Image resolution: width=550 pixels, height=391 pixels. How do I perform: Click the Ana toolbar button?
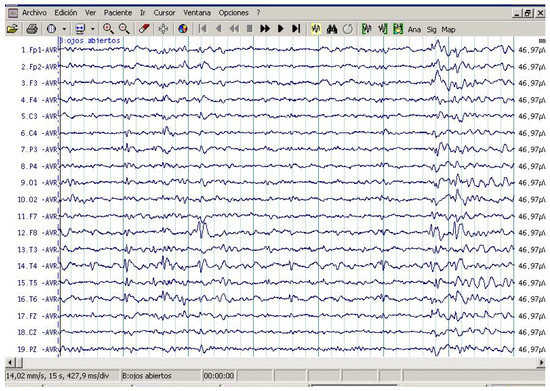[414, 30]
